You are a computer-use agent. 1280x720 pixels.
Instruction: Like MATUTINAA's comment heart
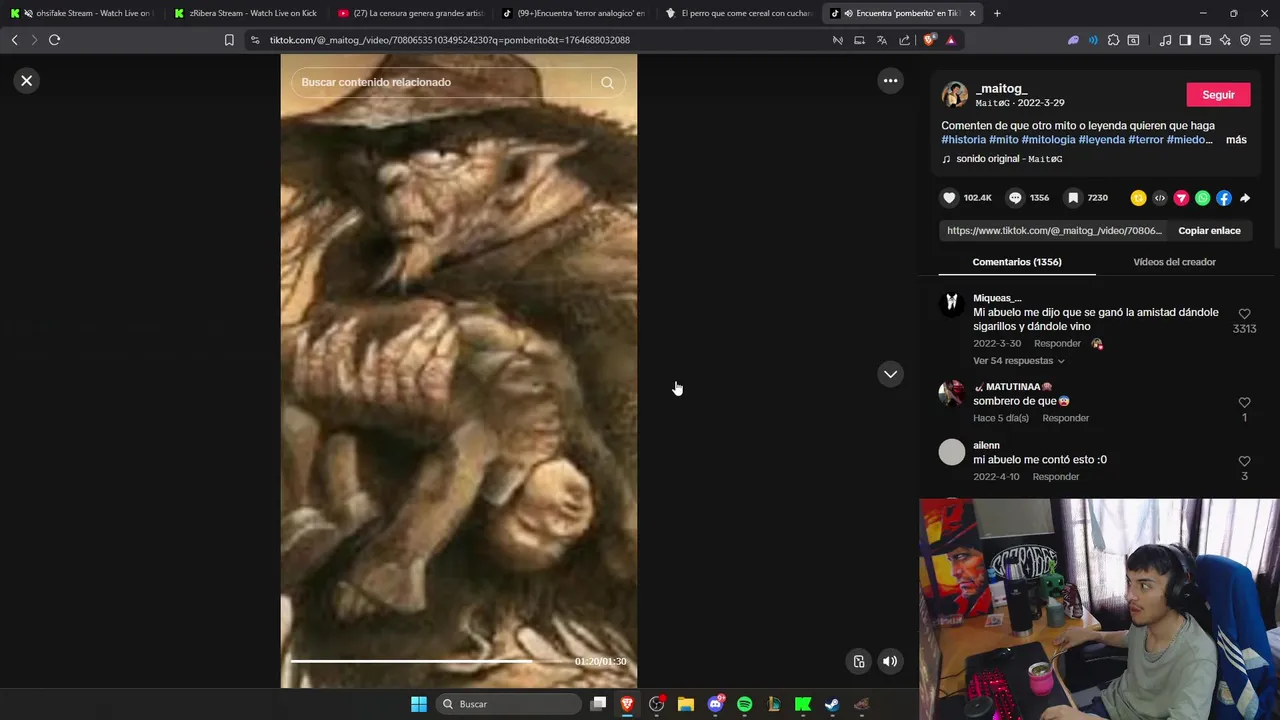pos(1244,403)
